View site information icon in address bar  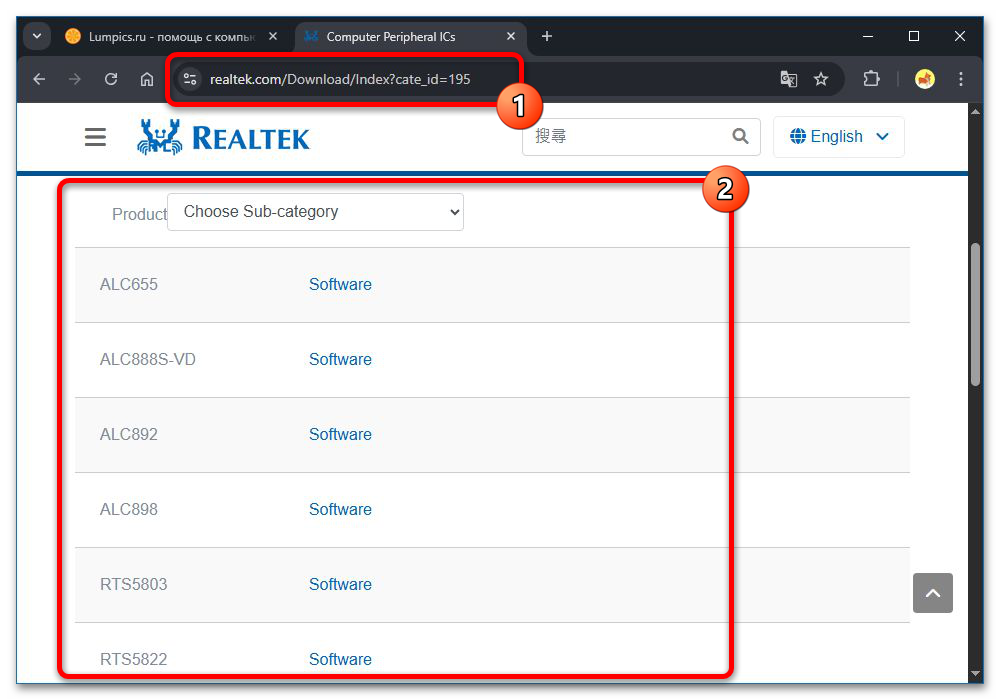click(189, 79)
